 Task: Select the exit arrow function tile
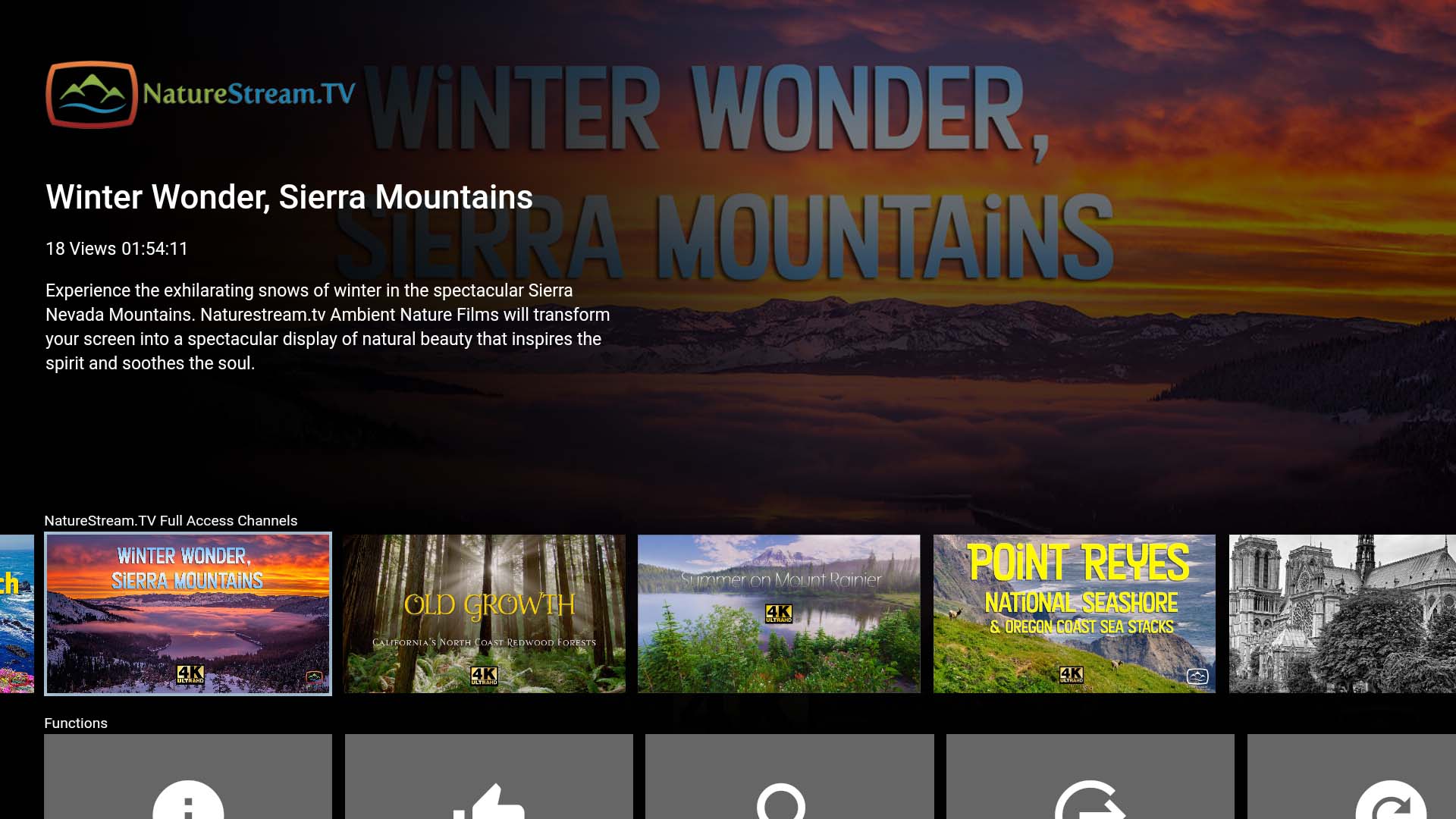(1090, 777)
